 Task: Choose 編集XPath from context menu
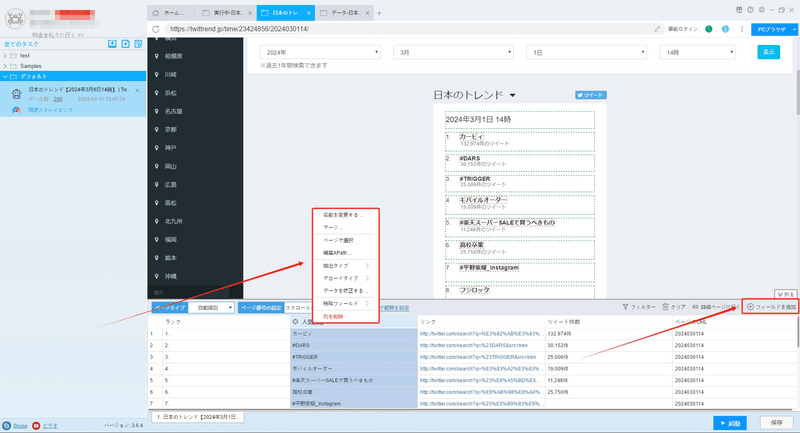[x=337, y=253]
